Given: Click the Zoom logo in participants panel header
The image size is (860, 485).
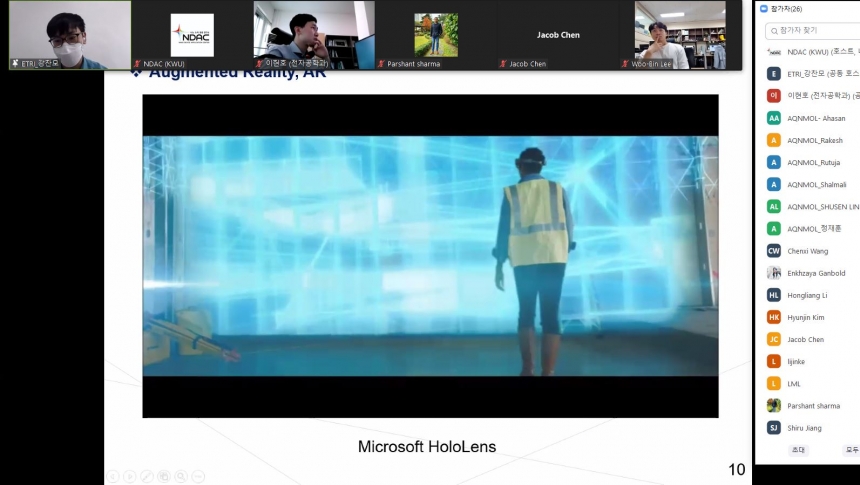Looking at the screenshot, I should [764, 9].
